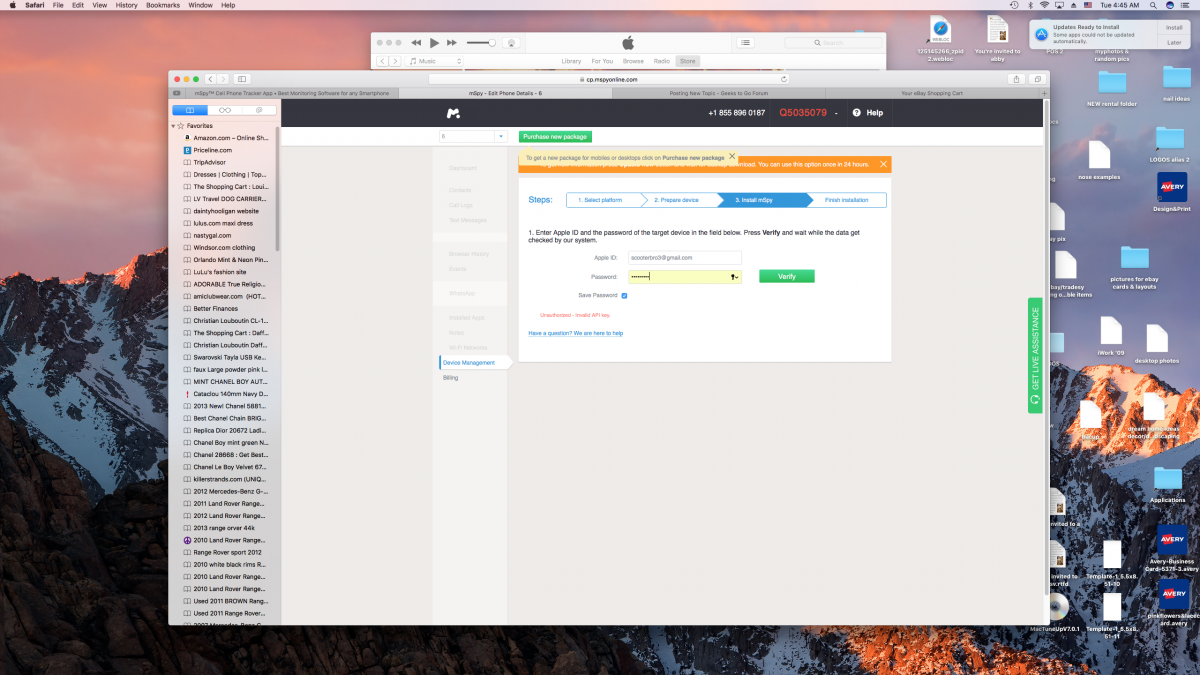Open Siri from the menu bar
Image resolution: width=1200 pixels, height=675 pixels.
click(x=1170, y=5)
